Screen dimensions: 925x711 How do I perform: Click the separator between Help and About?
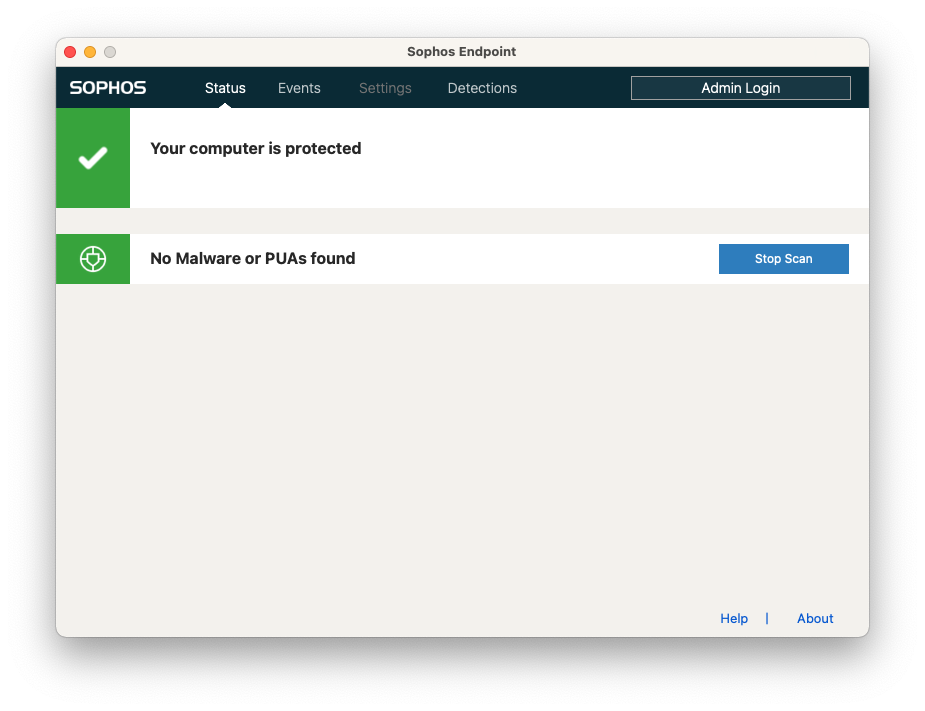[x=767, y=619]
